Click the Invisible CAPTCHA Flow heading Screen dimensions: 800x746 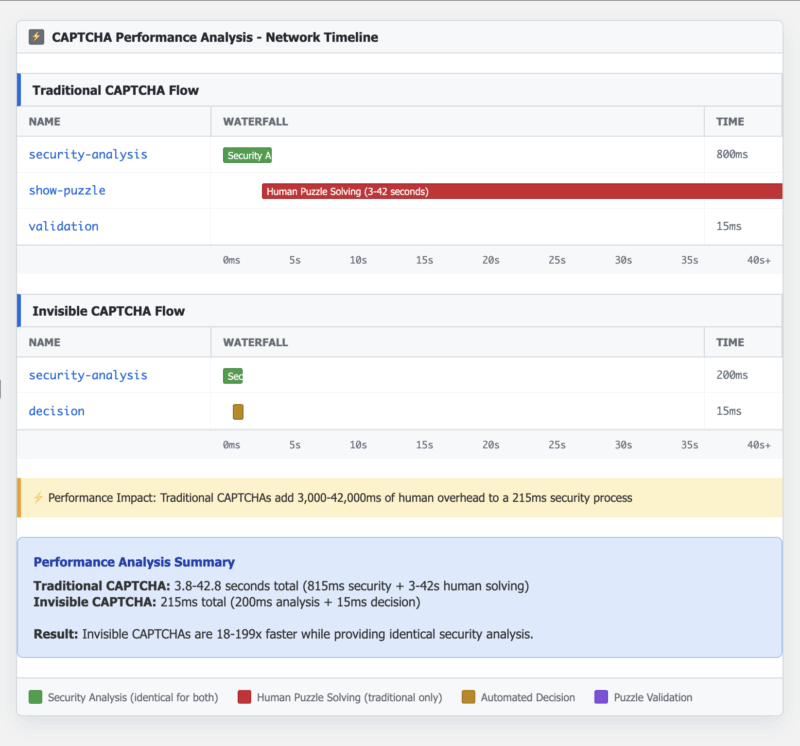click(x=109, y=311)
